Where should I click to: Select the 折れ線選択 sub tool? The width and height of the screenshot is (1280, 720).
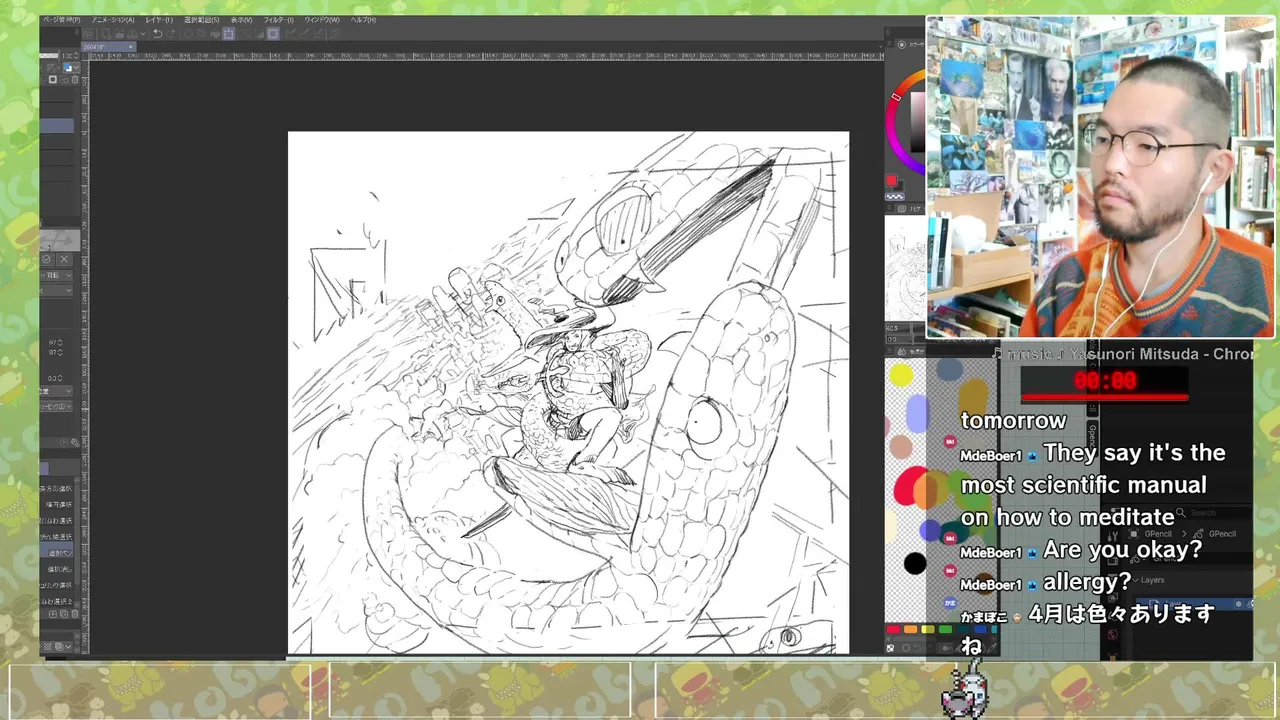point(57,537)
